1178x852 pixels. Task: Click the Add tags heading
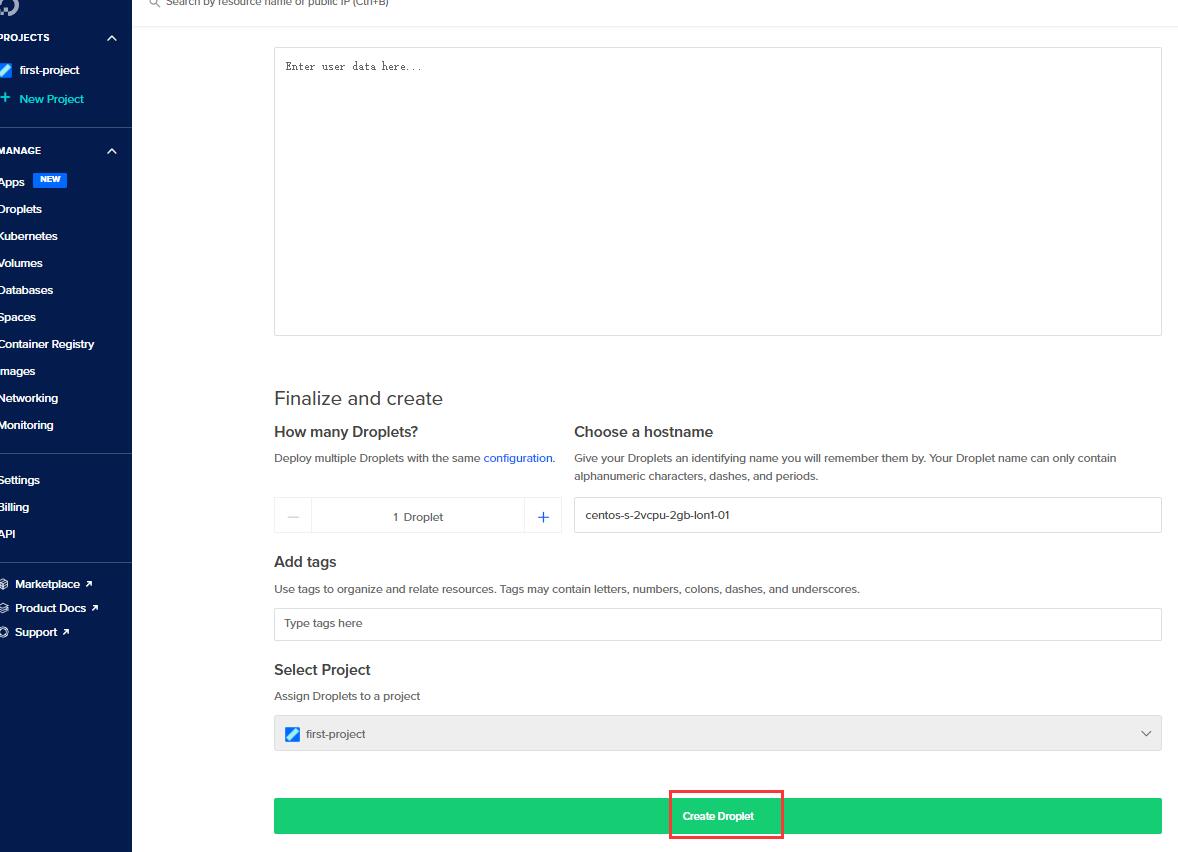305,562
